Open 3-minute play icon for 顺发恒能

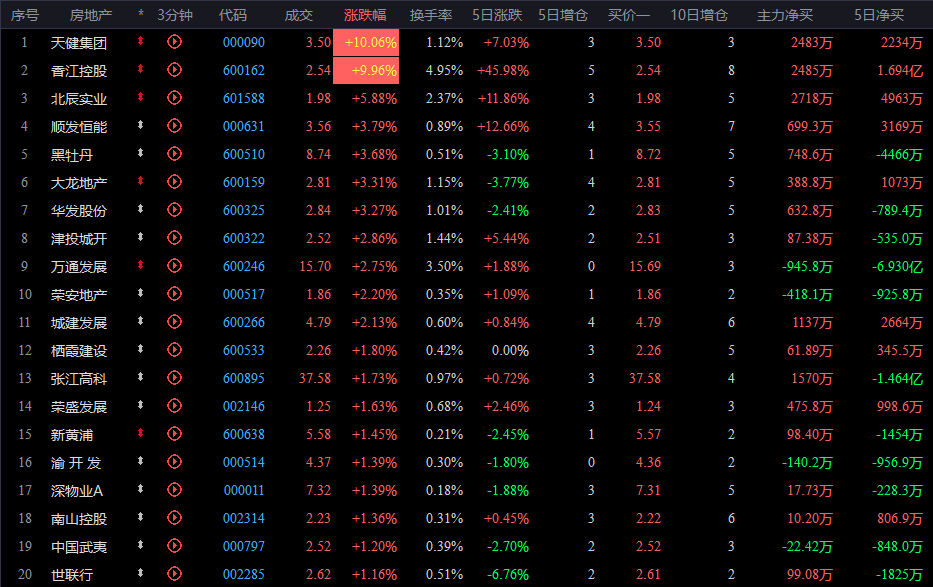click(174, 125)
